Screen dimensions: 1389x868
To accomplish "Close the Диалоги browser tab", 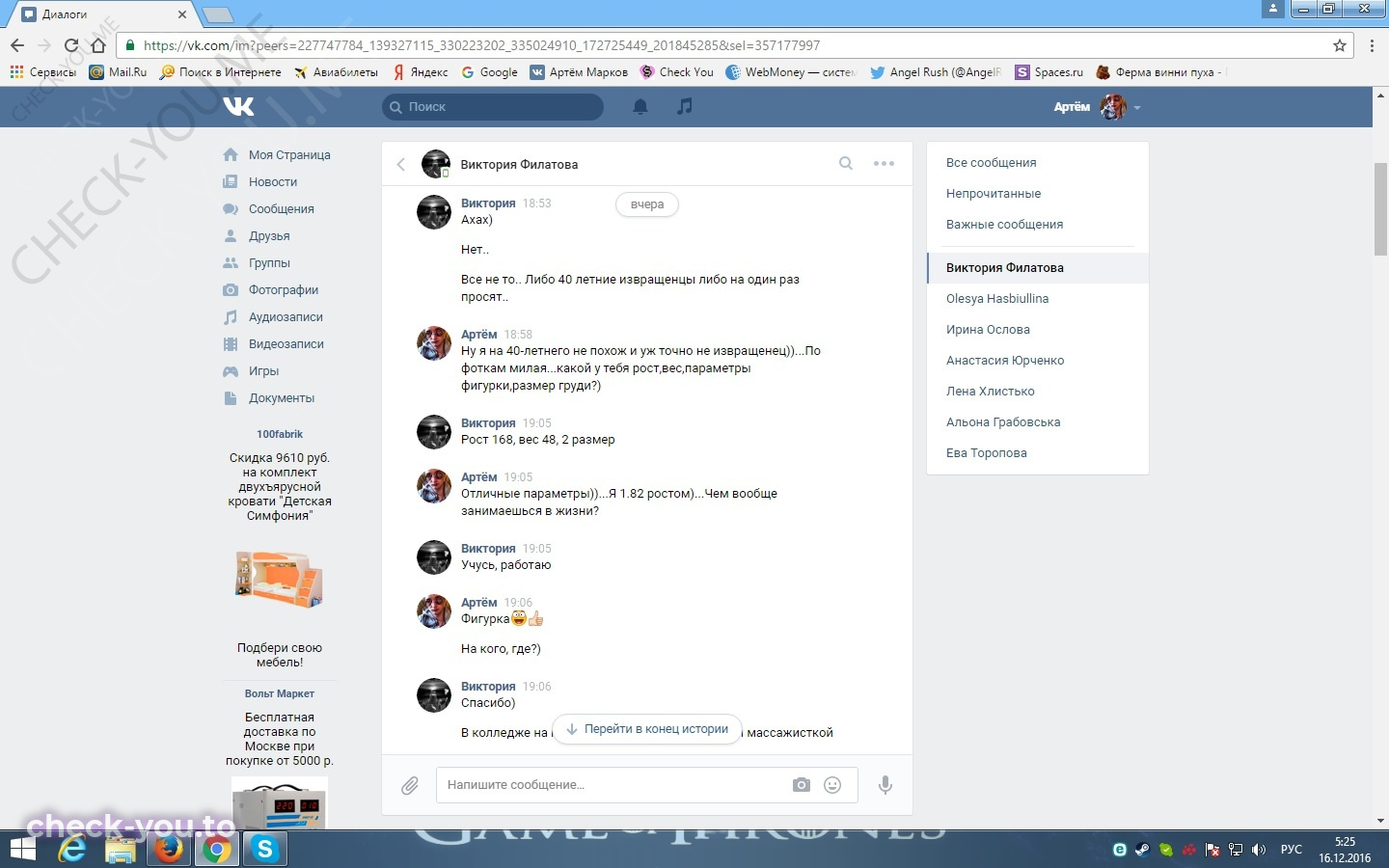I will coord(182,14).
